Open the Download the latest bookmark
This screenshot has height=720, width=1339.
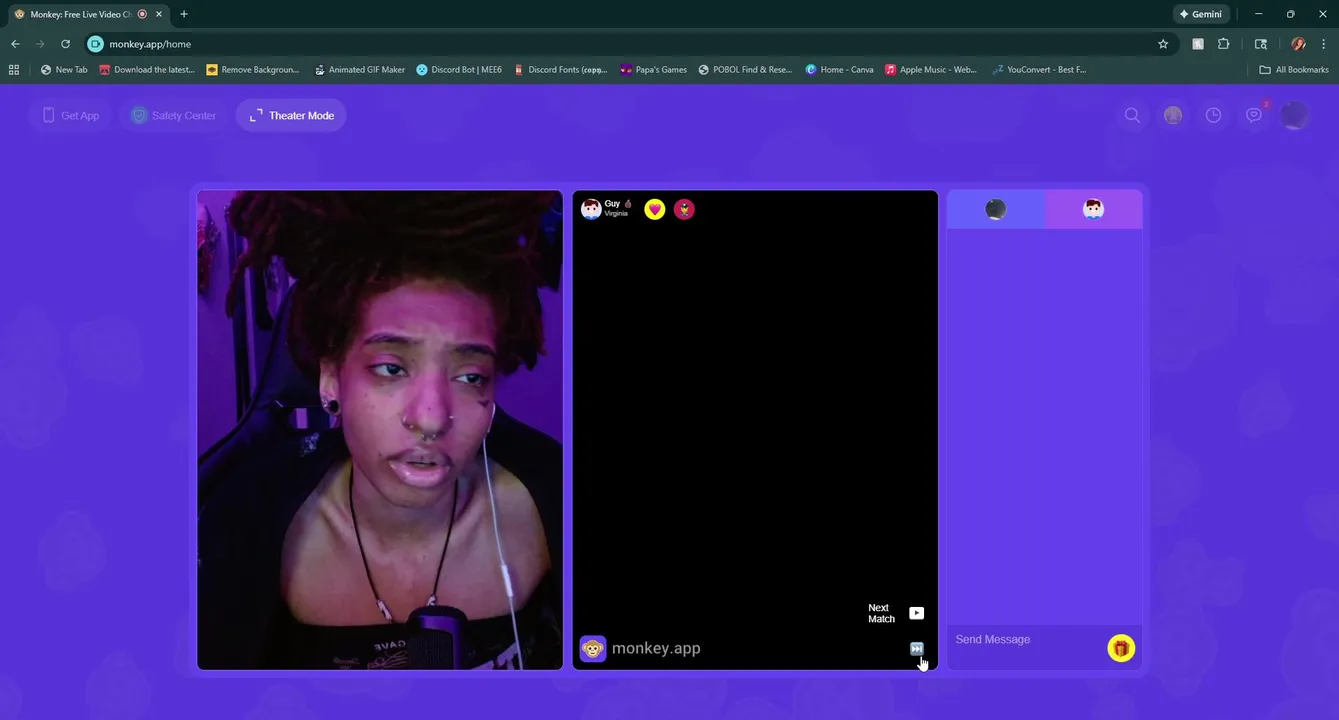click(x=147, y=70)
